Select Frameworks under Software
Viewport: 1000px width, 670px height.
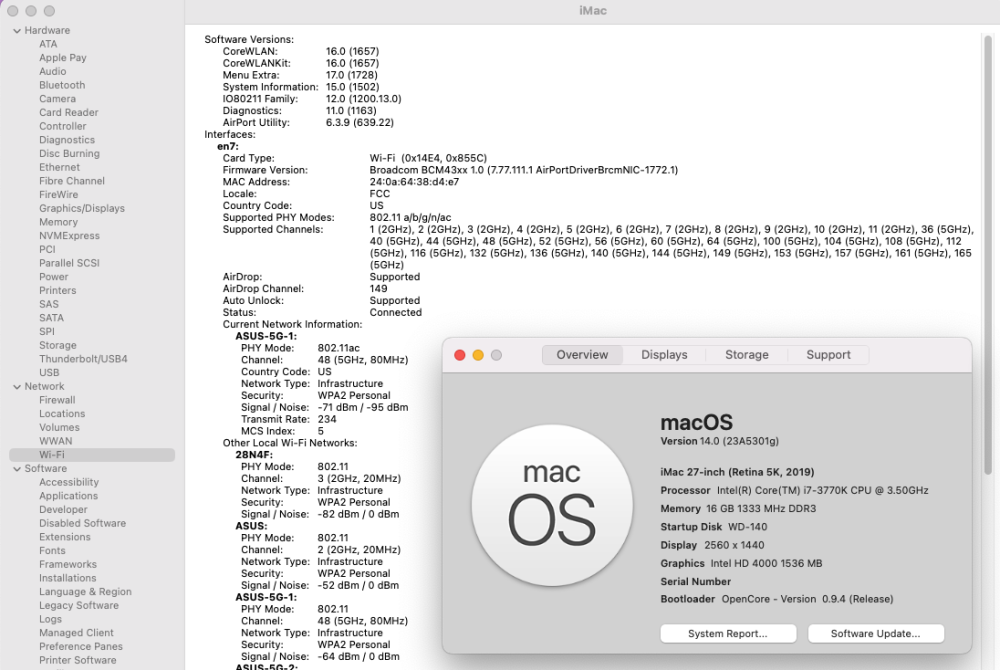coord(68,565)
